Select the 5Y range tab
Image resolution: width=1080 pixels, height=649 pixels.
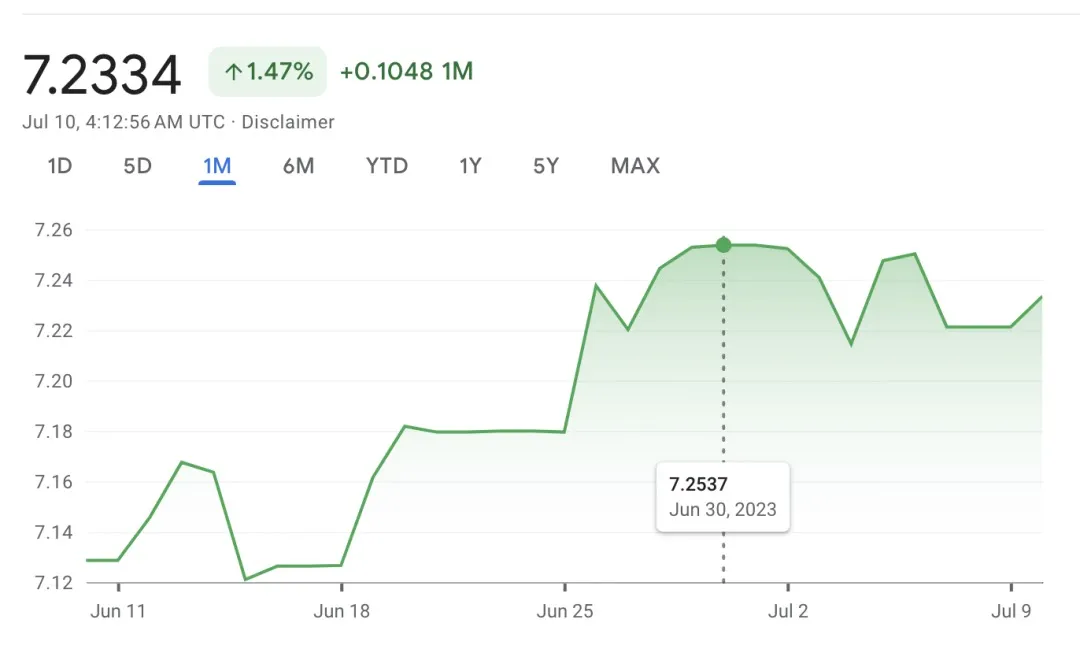point(546,166)
